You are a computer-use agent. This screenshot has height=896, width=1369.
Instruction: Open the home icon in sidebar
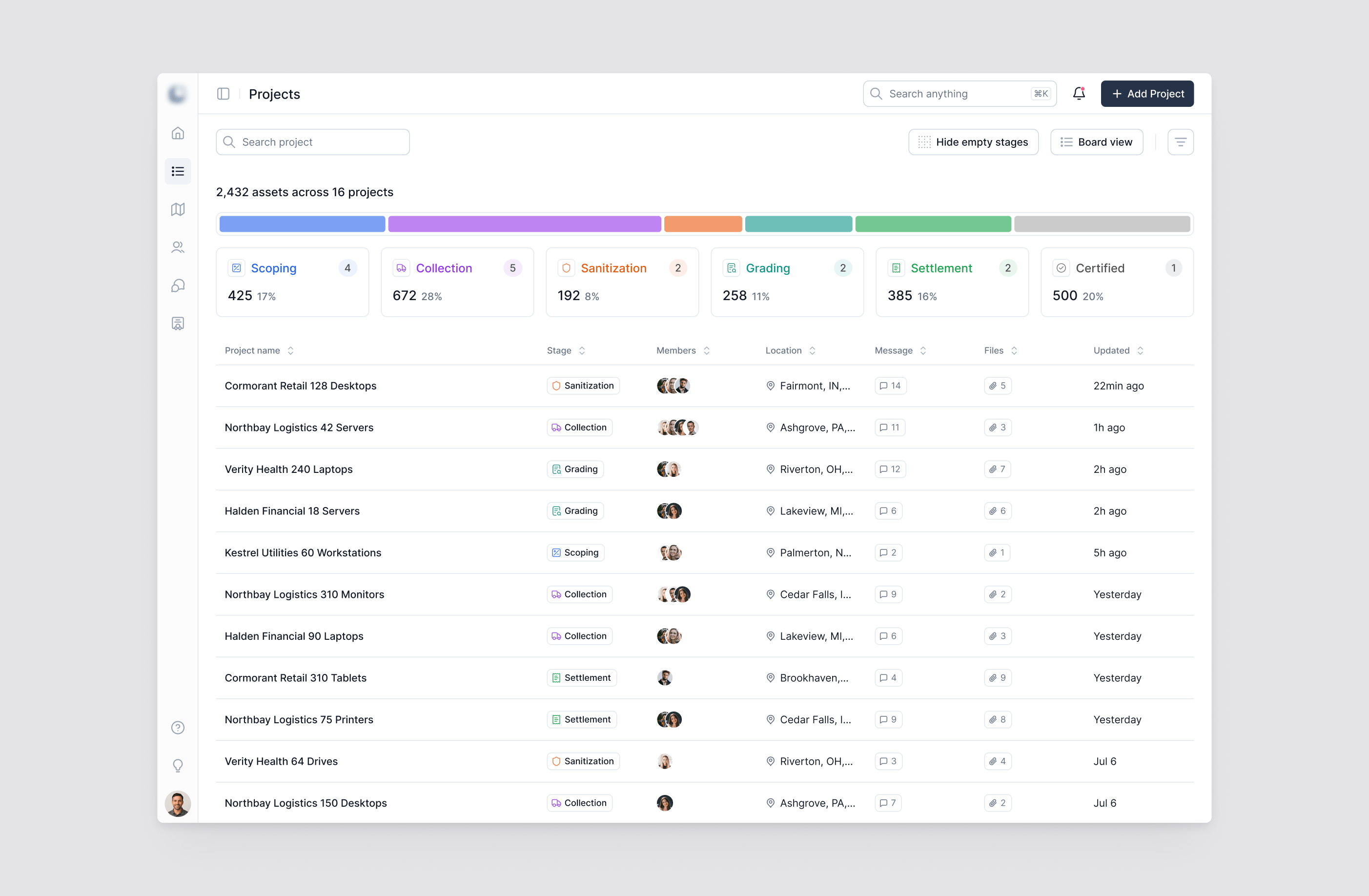point(178,133)
